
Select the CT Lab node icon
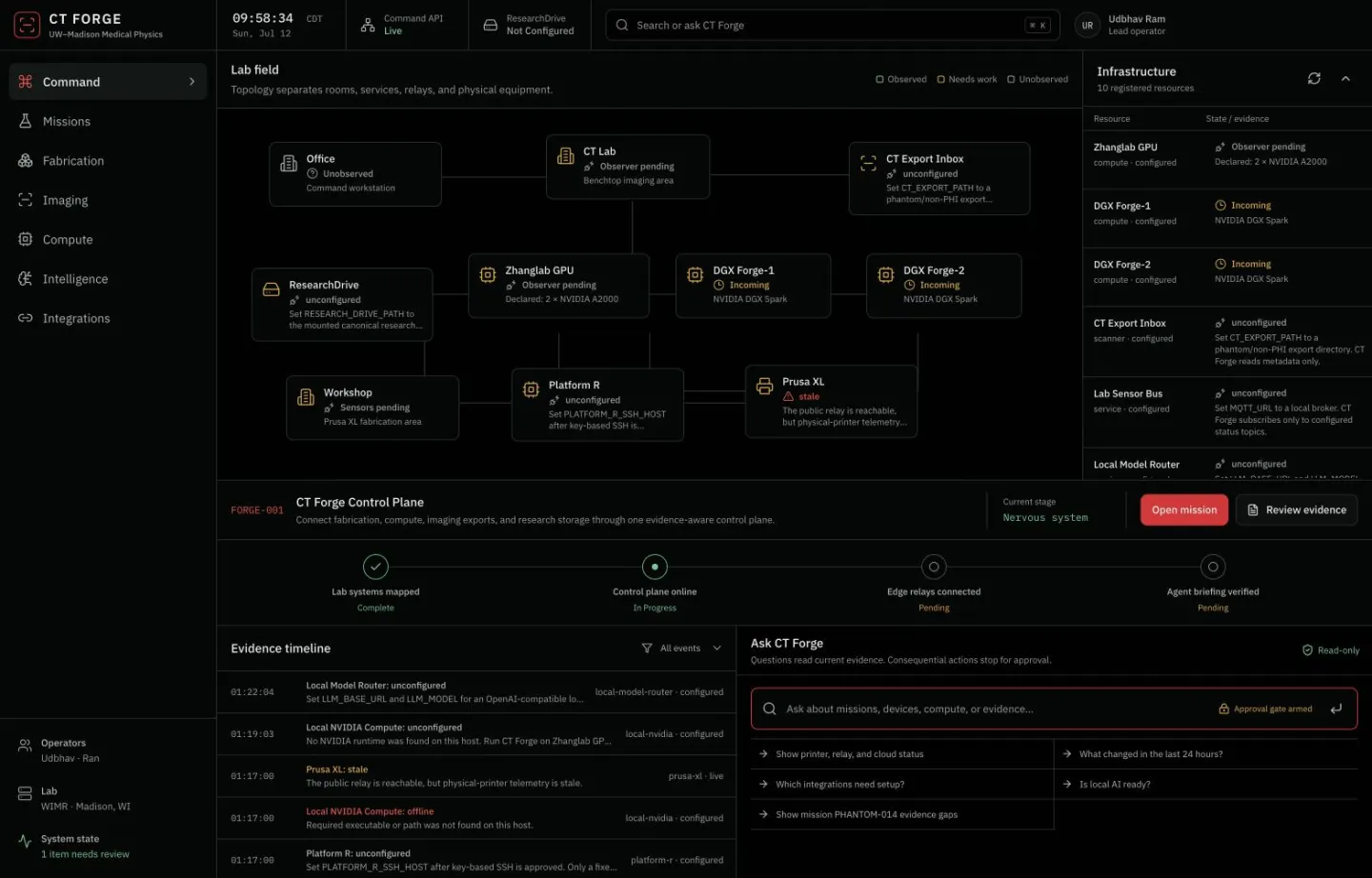point(565,156)
